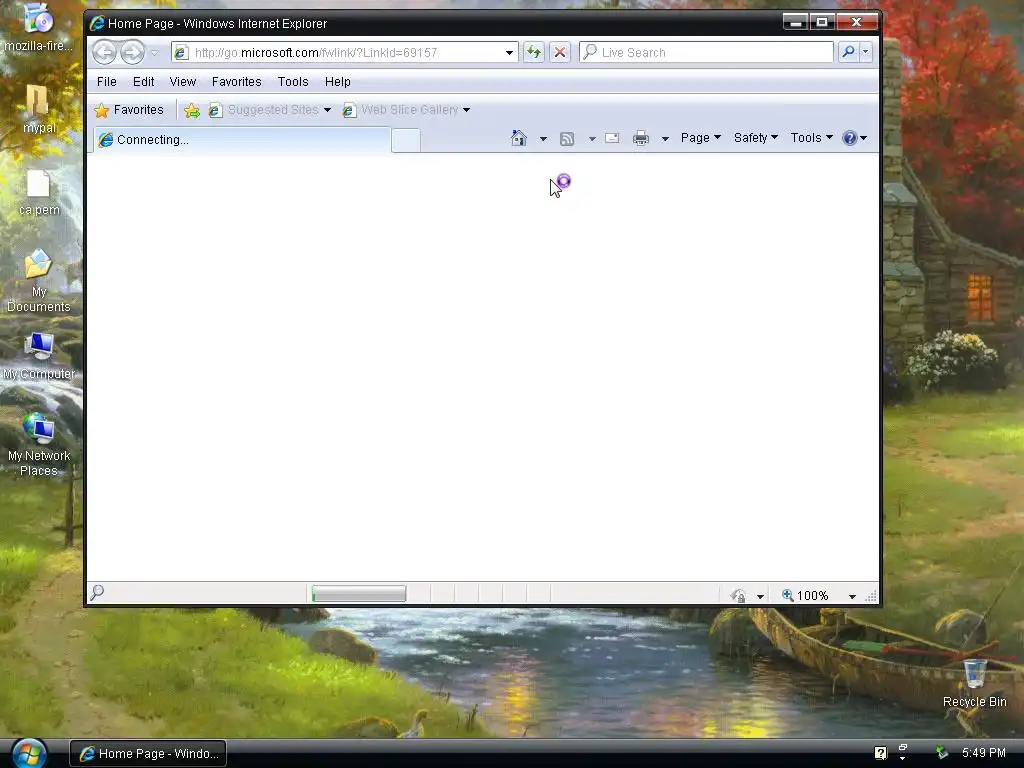Expand the Print dropdown arrow
1024x768 pixels.
pos(665,138)
